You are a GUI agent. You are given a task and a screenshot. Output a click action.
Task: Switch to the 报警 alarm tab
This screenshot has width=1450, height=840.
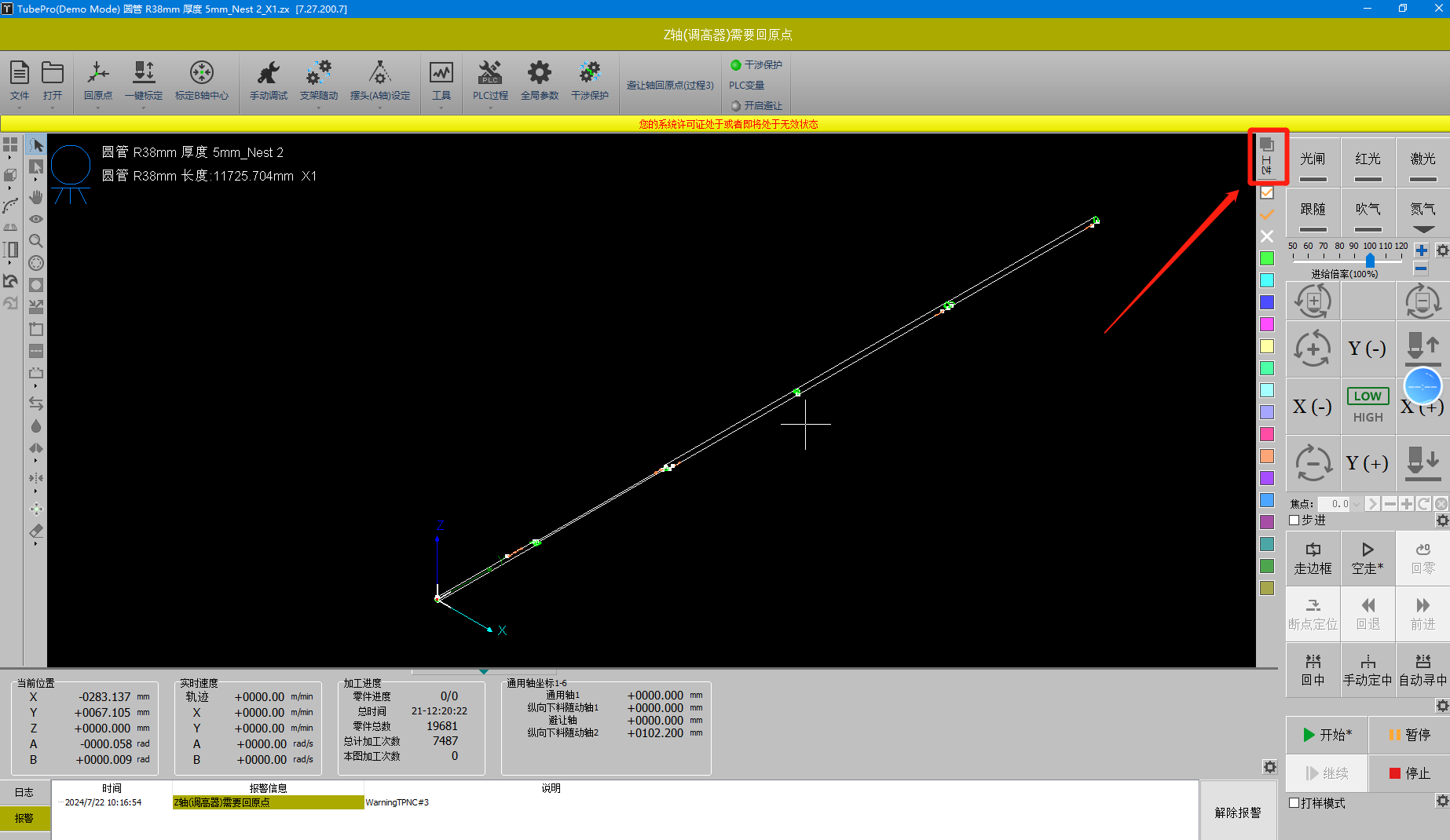(25, 818)
